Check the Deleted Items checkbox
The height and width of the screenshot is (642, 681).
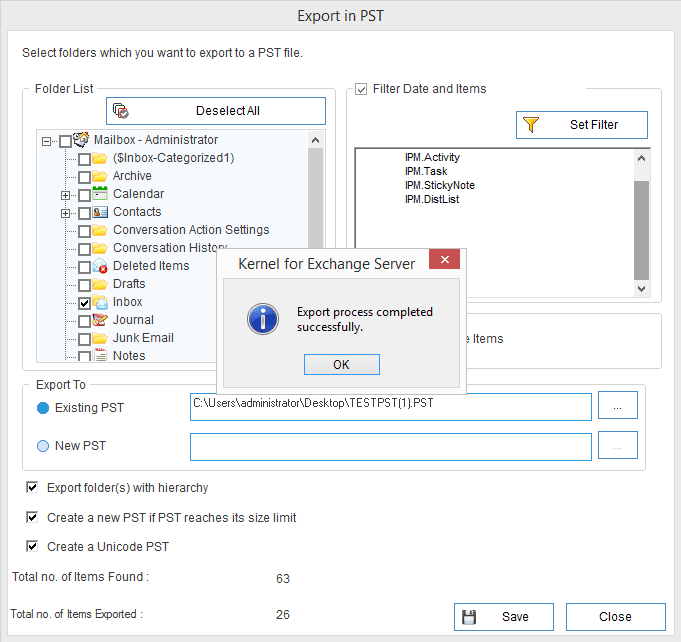(84, 267)
